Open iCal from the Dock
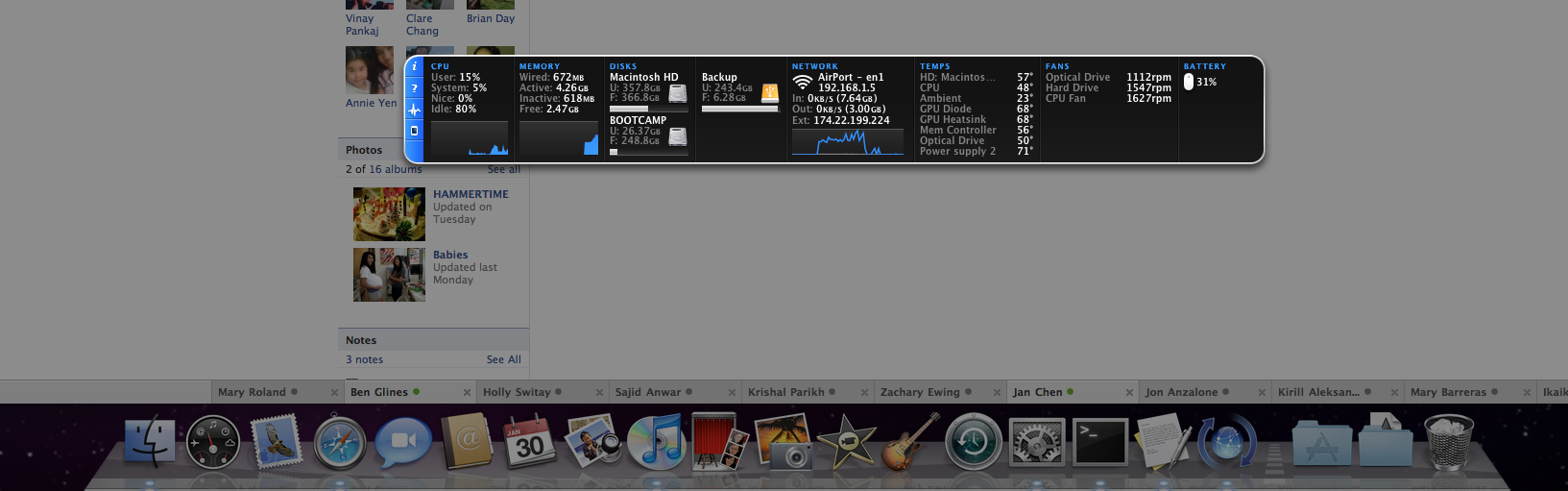 point(529,443)
